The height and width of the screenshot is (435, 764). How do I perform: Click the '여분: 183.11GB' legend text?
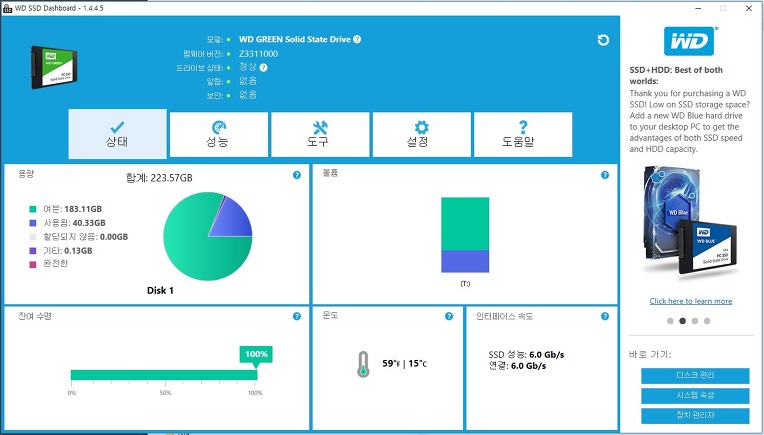73,209
